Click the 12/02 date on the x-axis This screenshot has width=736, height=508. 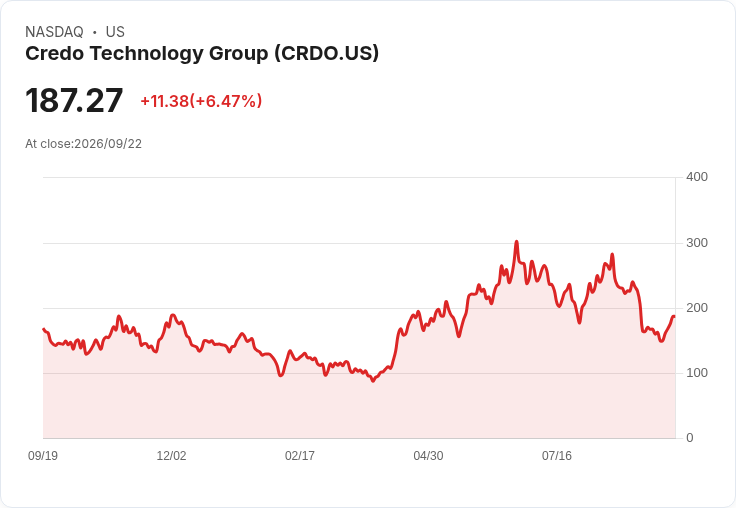171,455
